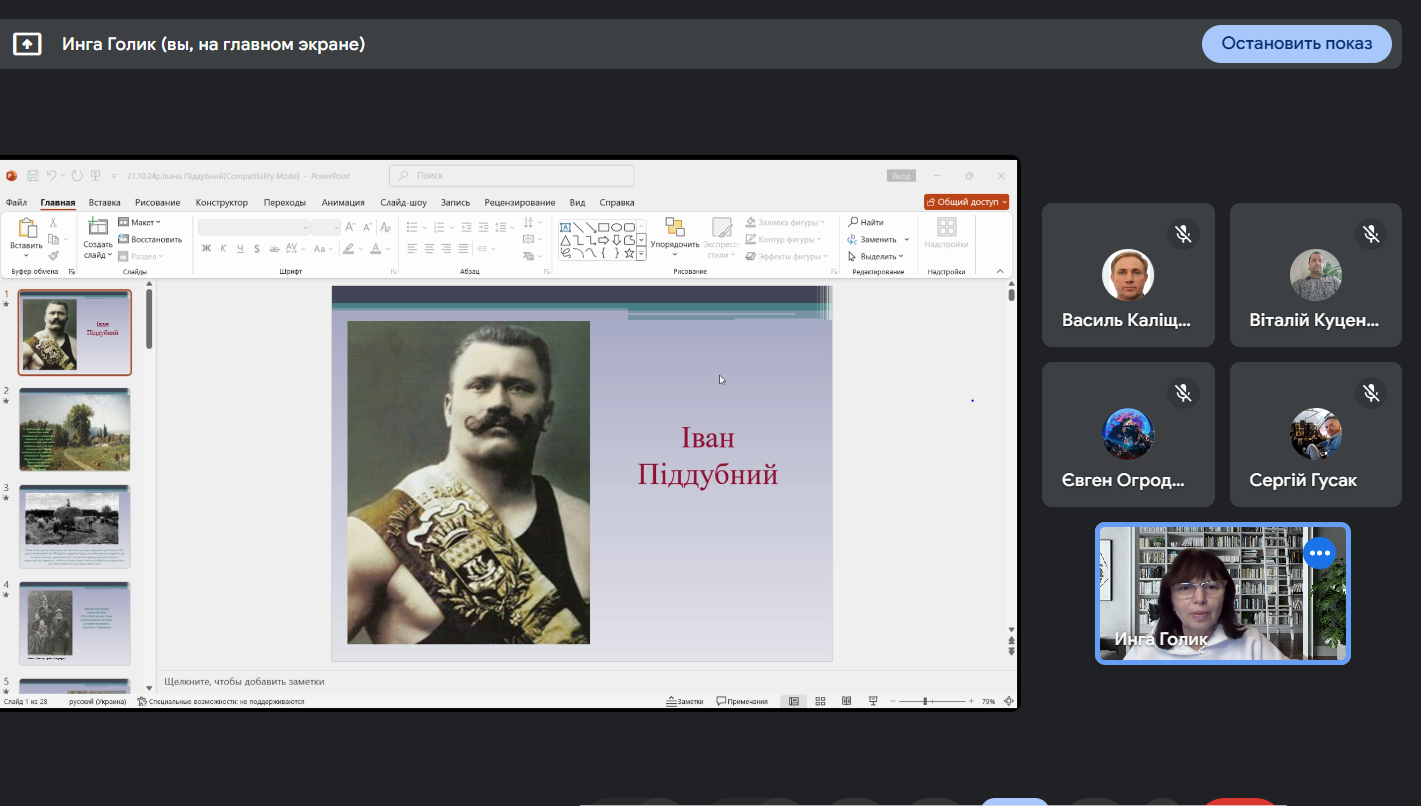Switch to the Вставка tab

105,203
